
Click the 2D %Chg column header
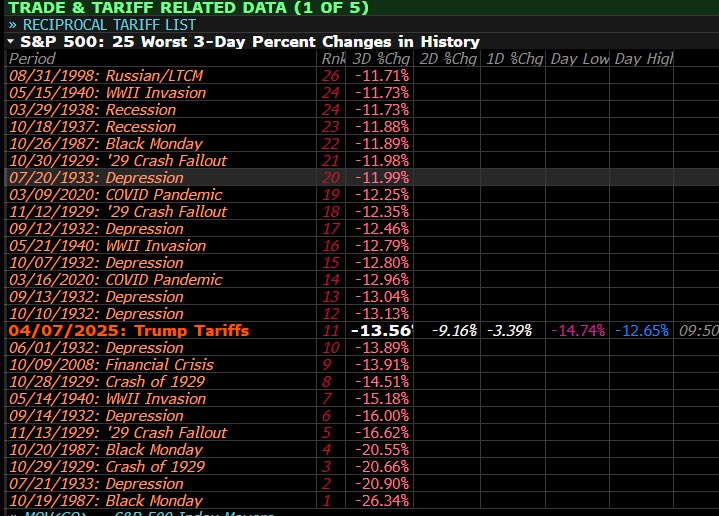coord(448,59)
